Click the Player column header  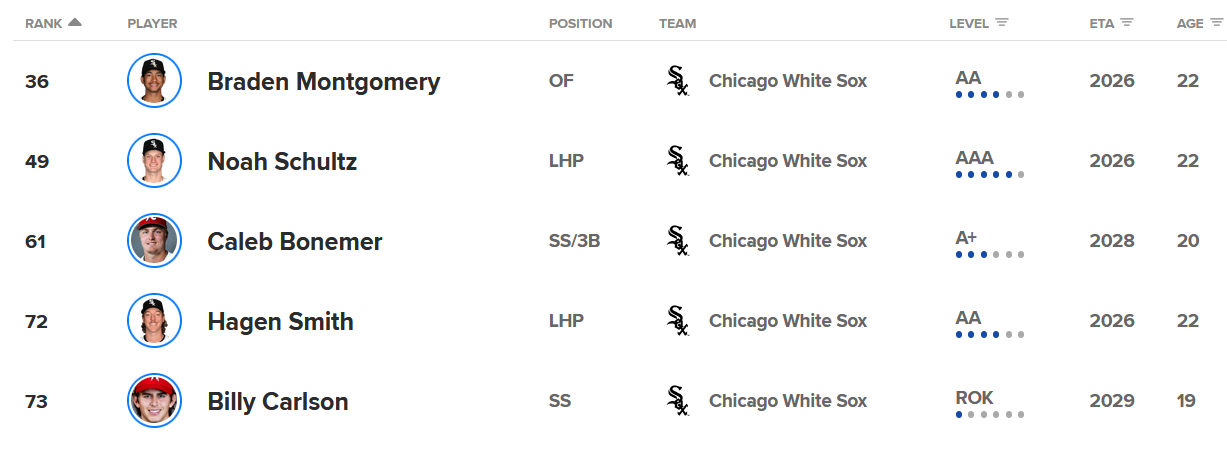tap(152, 23)
